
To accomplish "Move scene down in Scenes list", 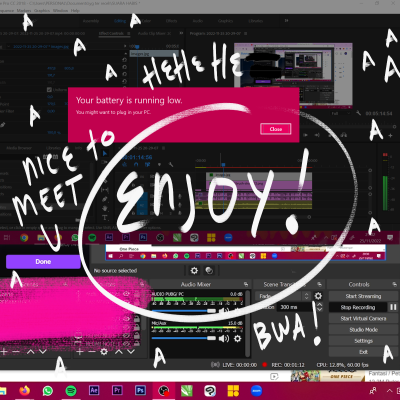I will click(x=42, y=352).
